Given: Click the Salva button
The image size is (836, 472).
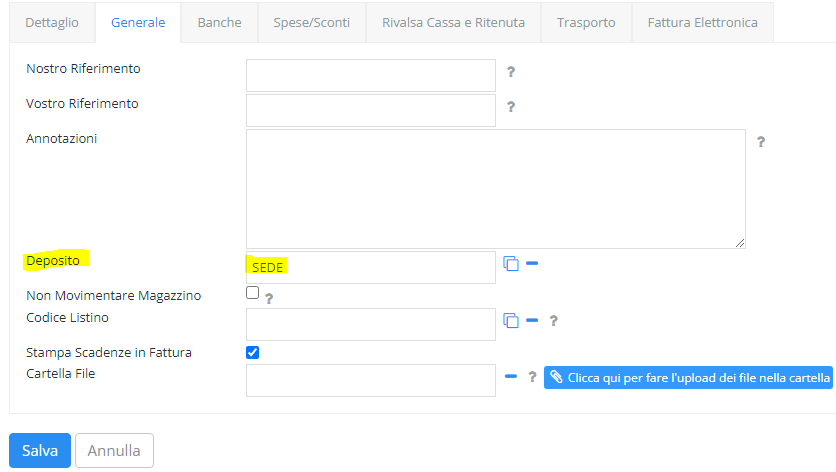Looking at the screenshot, I should (40, 451).
